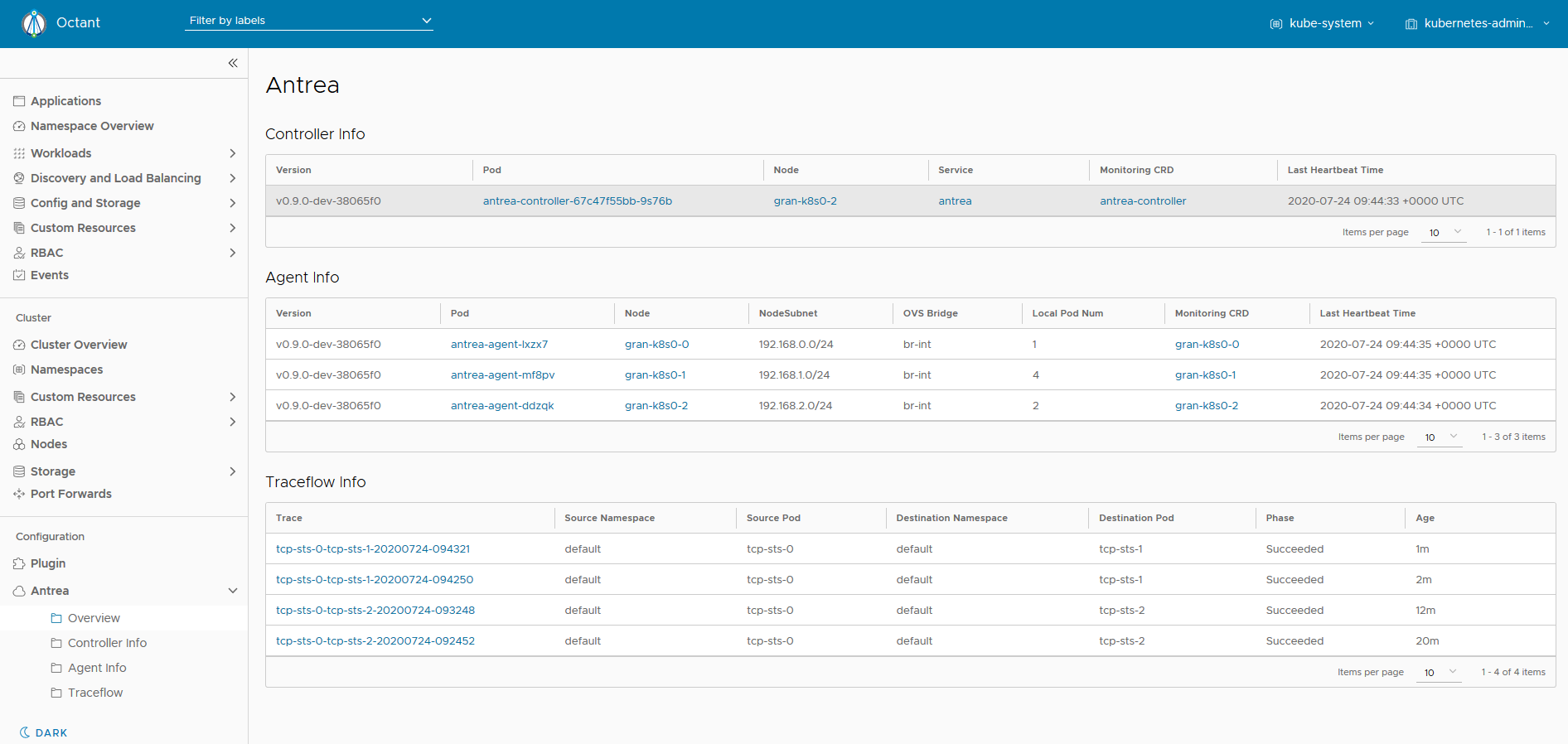Click the 20m age cell
The image size is (1568, 744).
[x=1427, y=641]
